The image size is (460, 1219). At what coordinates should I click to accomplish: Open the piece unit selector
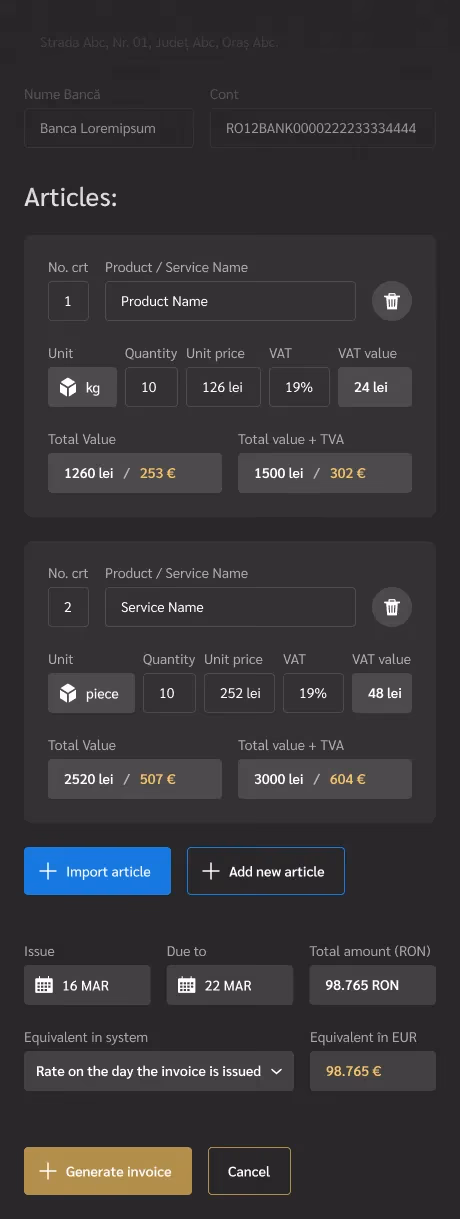pos(91,693)
